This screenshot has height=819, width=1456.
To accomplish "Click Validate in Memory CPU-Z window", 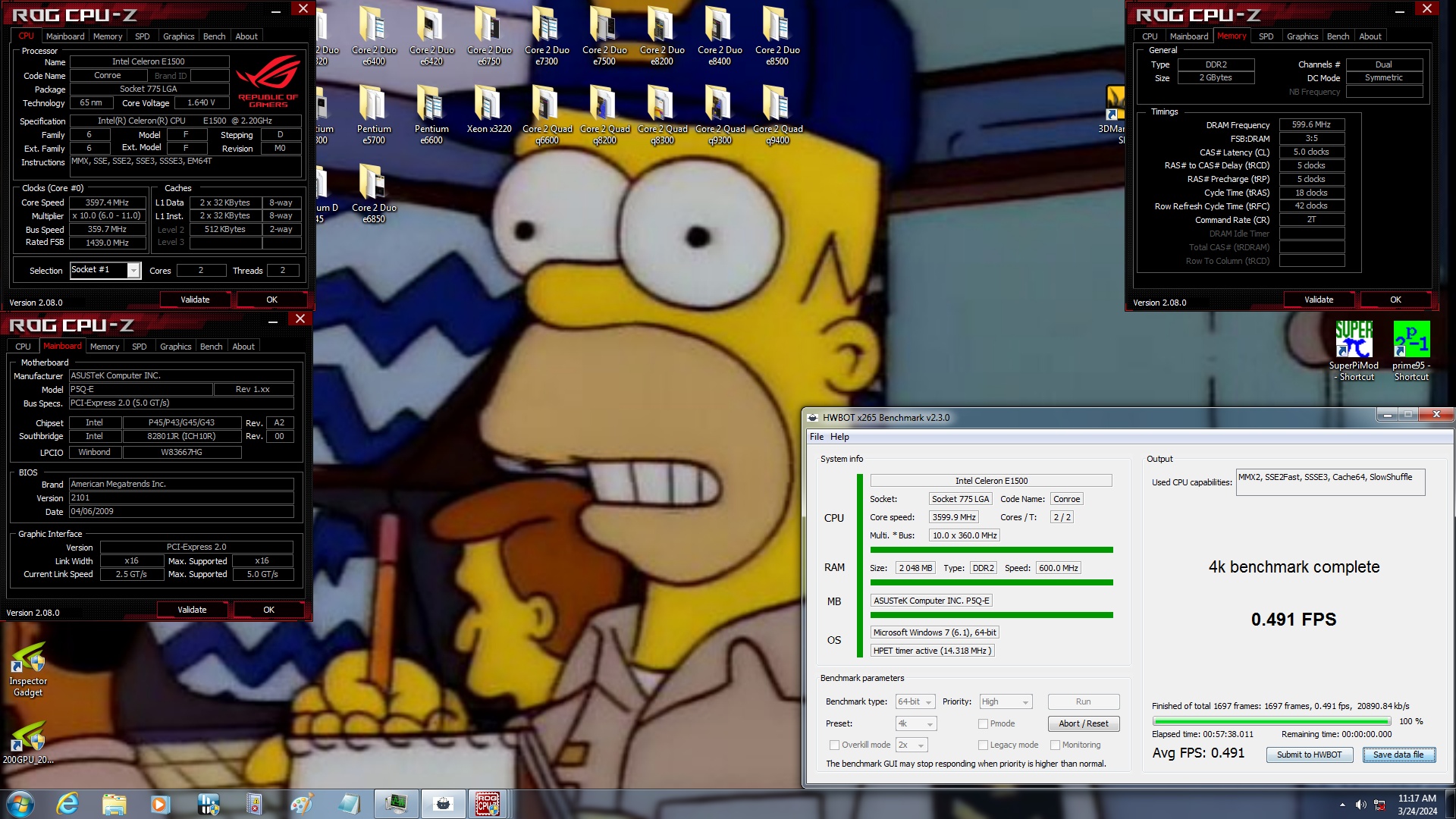I will click(x=1319, y=300).
